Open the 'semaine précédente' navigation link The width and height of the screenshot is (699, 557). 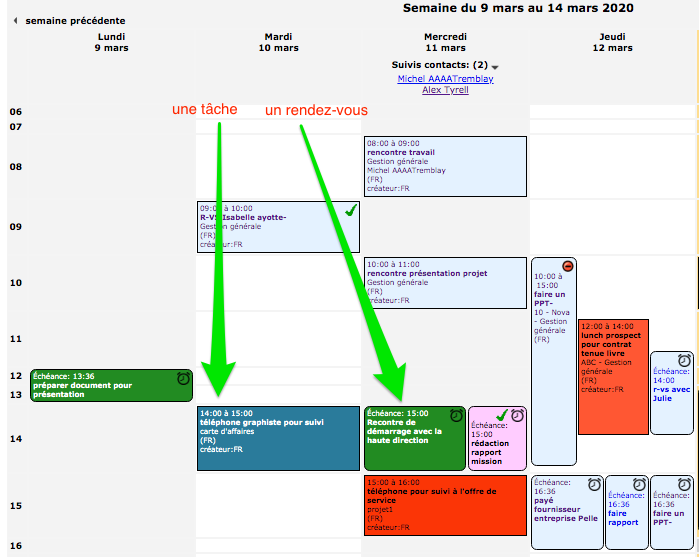pos(75,21)
